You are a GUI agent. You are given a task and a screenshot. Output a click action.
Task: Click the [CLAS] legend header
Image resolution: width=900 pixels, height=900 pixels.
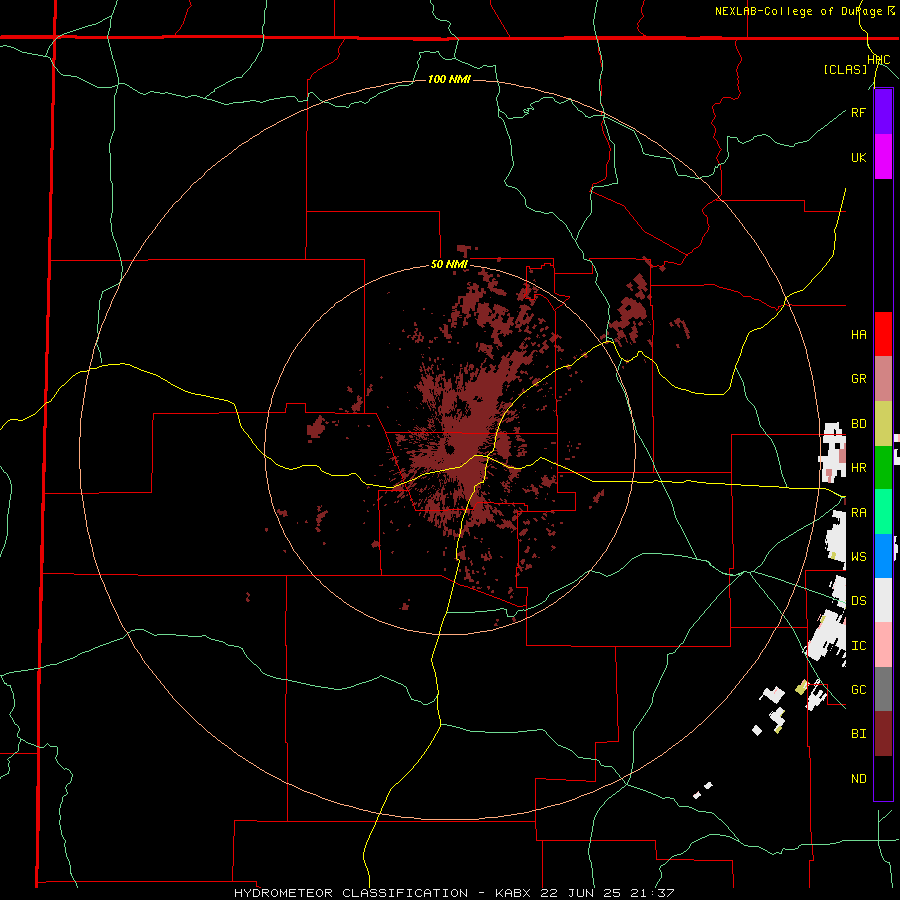coord(845,69)
